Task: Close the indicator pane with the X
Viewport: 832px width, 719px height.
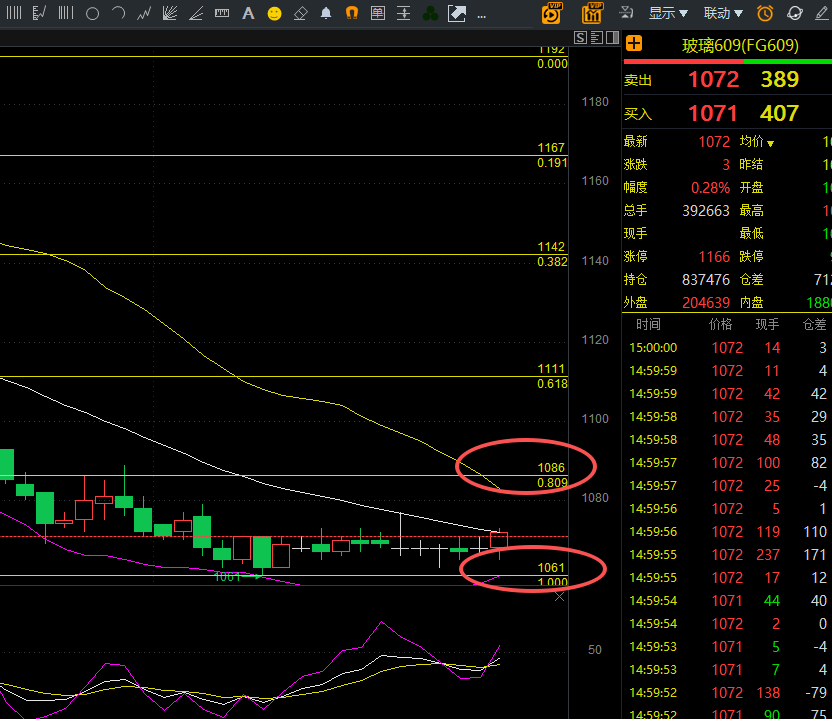Action: [x=559, y=597]
